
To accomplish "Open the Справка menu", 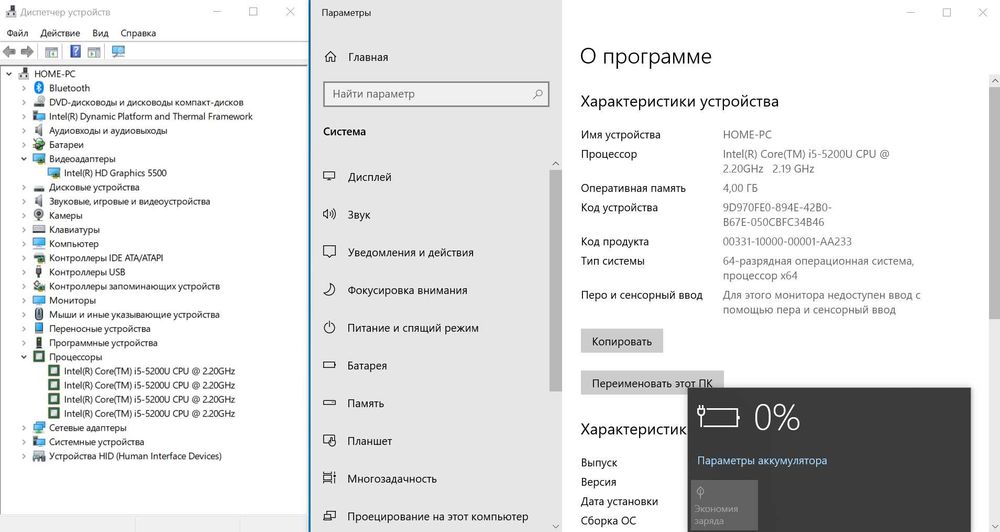I will click(138, 33).
